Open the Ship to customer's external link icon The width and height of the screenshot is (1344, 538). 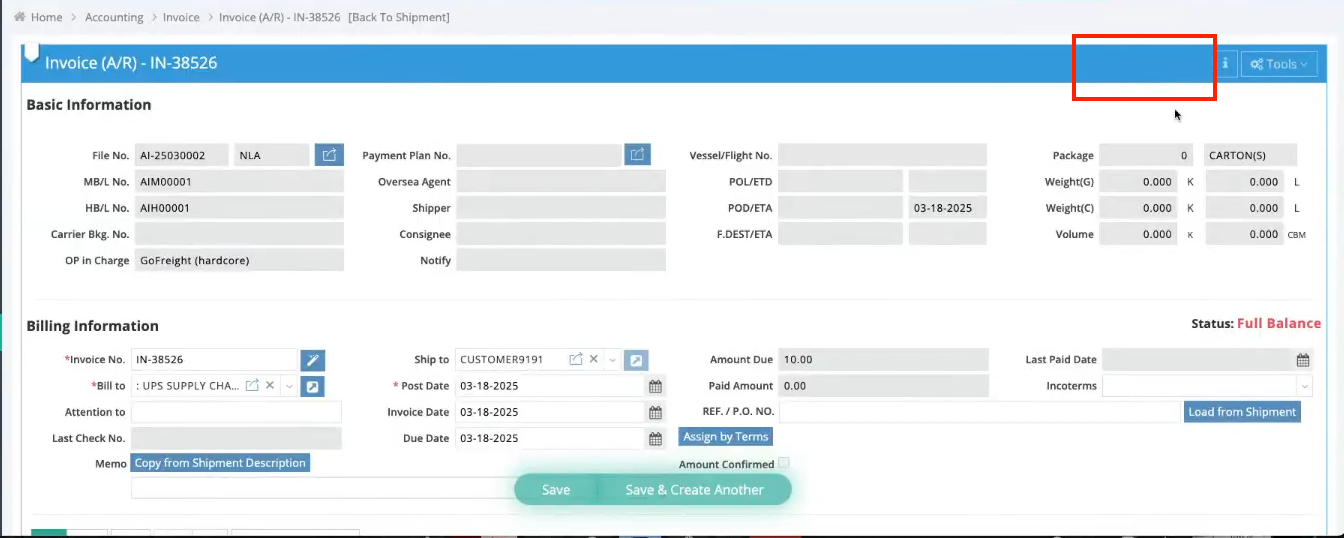coord(576,360)
